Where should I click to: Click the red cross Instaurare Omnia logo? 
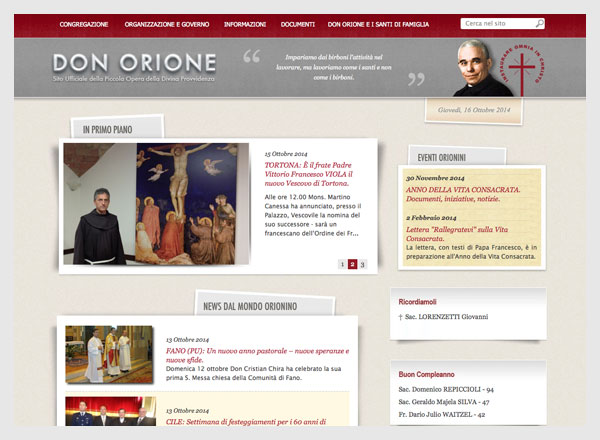click(x=522, y=69)
